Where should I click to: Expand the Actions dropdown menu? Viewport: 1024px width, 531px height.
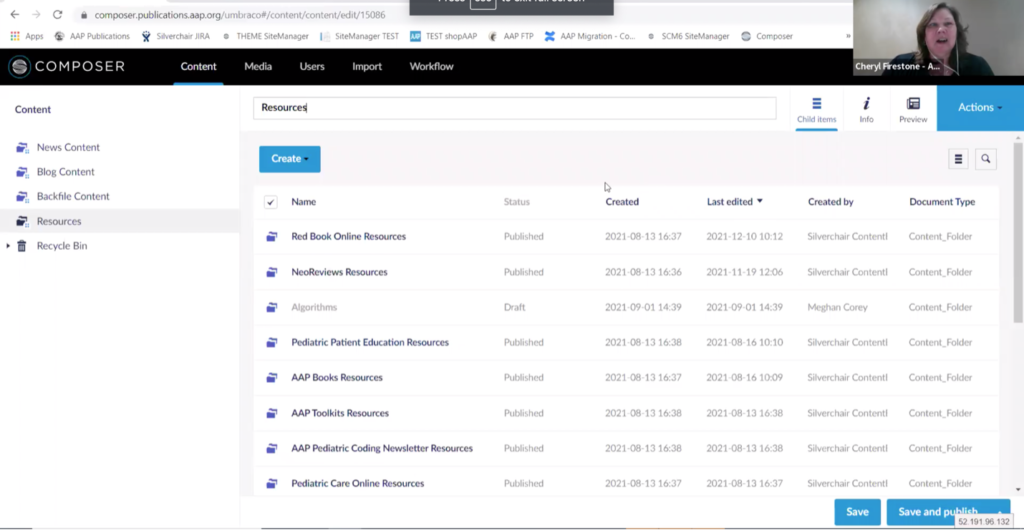[979, 107]
